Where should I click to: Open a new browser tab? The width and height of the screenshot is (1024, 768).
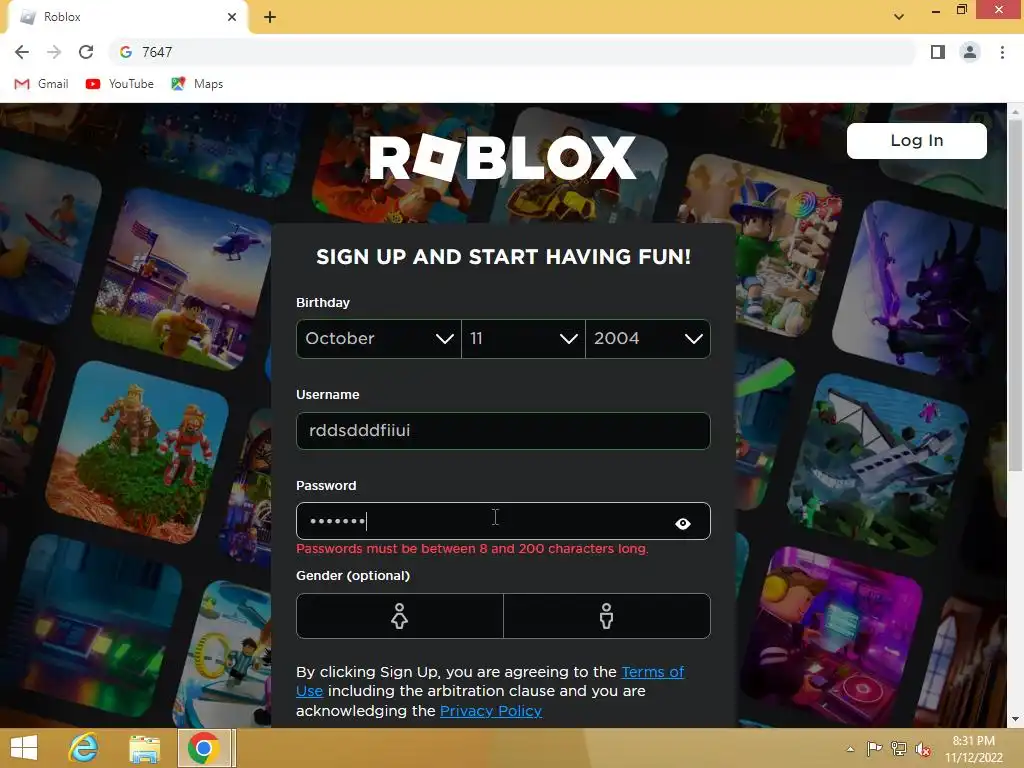click(x=270, y=17)
